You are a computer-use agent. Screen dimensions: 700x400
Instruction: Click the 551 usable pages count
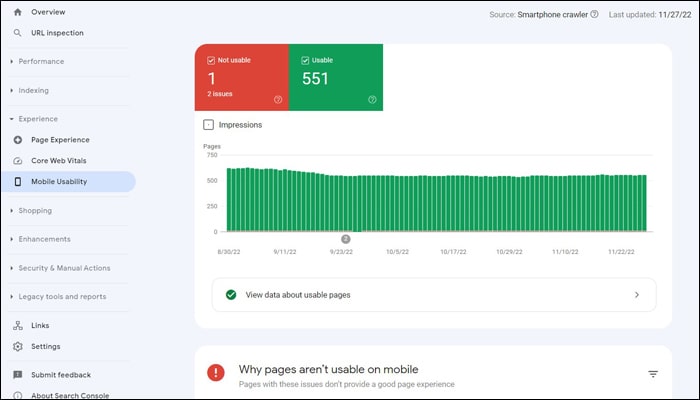[315, 79]
